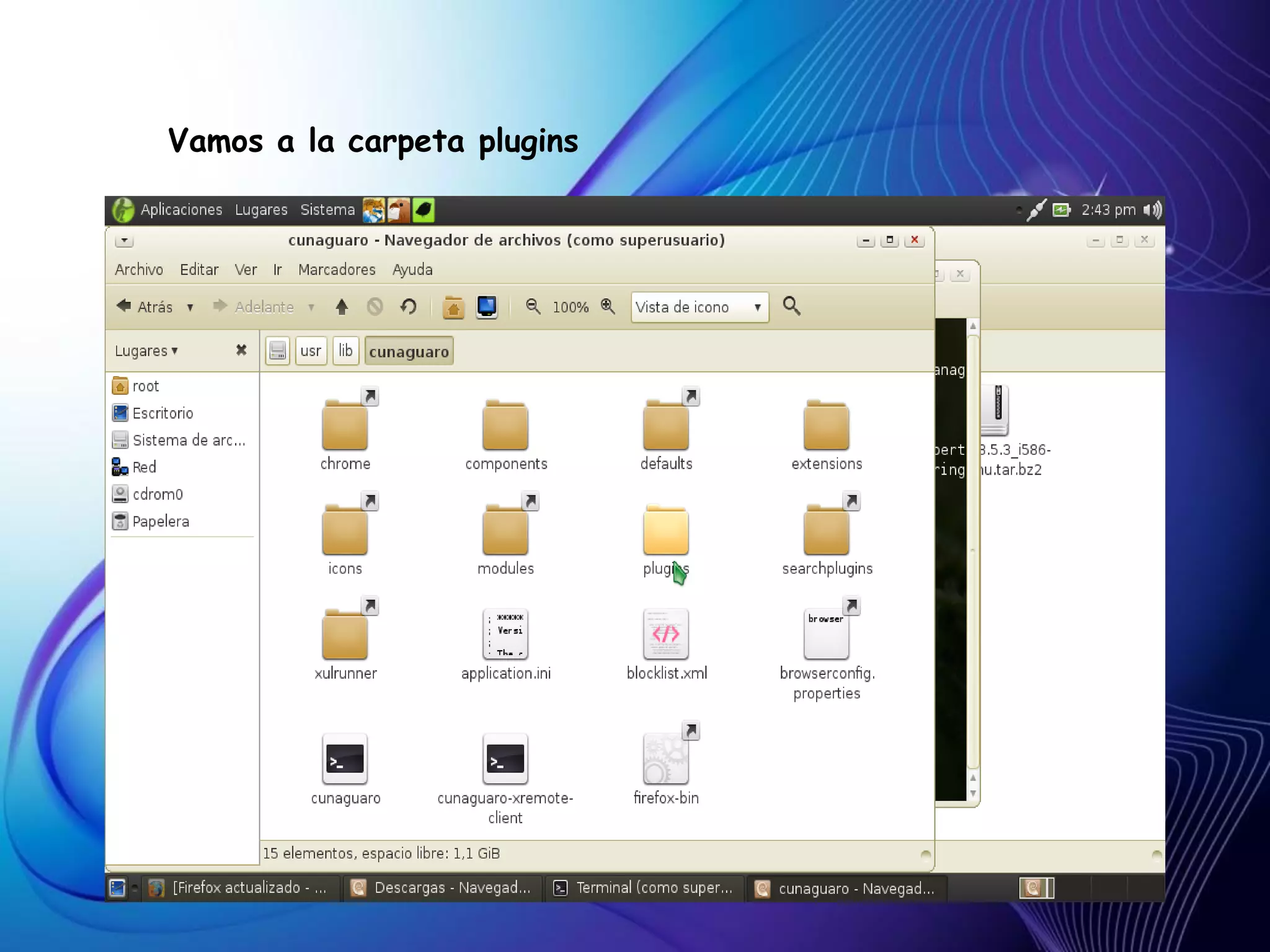The width and height of the screenshot is (1270, 952).
Task: Open the Computer location icon
Action: (x=487, y=307)
